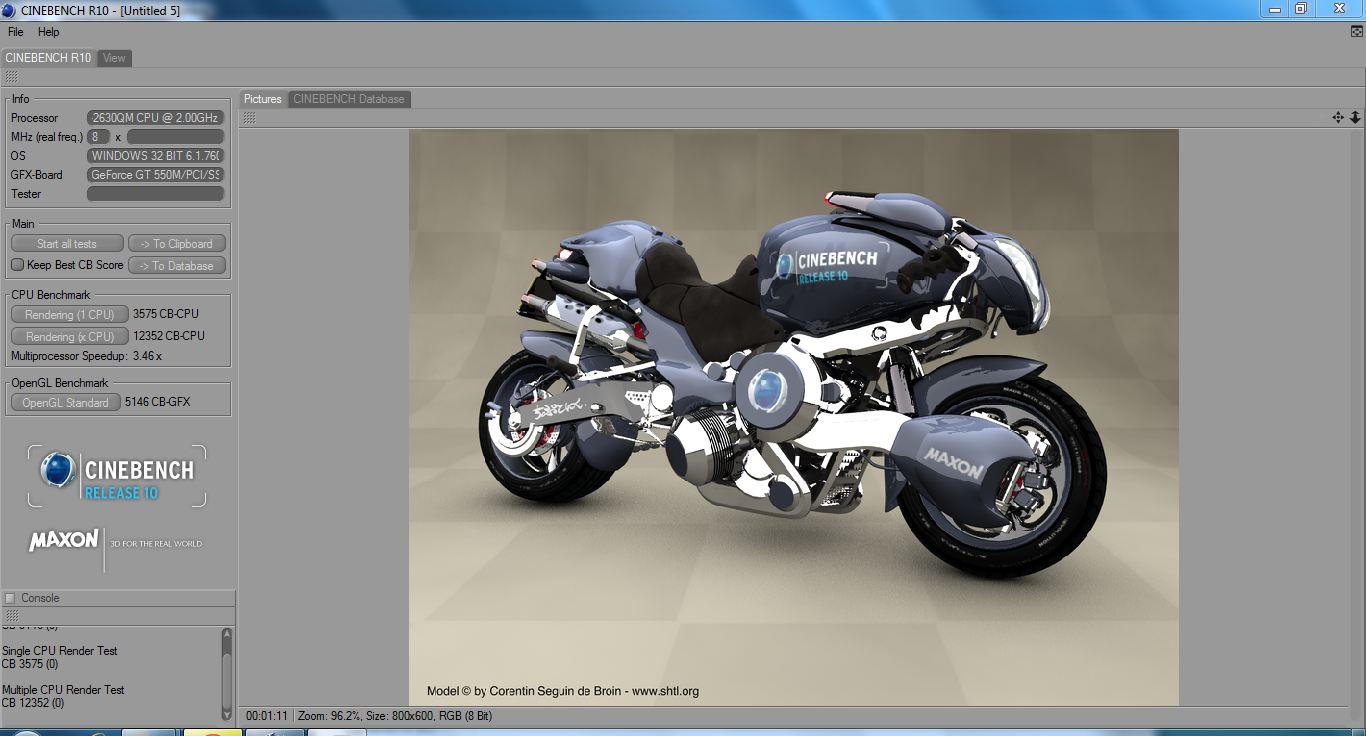The width and height of the screenshot is (1366, 736).
Task: Click the Single CPU Render Test console line
Action: pyautogui.click(x=60, y=651)
